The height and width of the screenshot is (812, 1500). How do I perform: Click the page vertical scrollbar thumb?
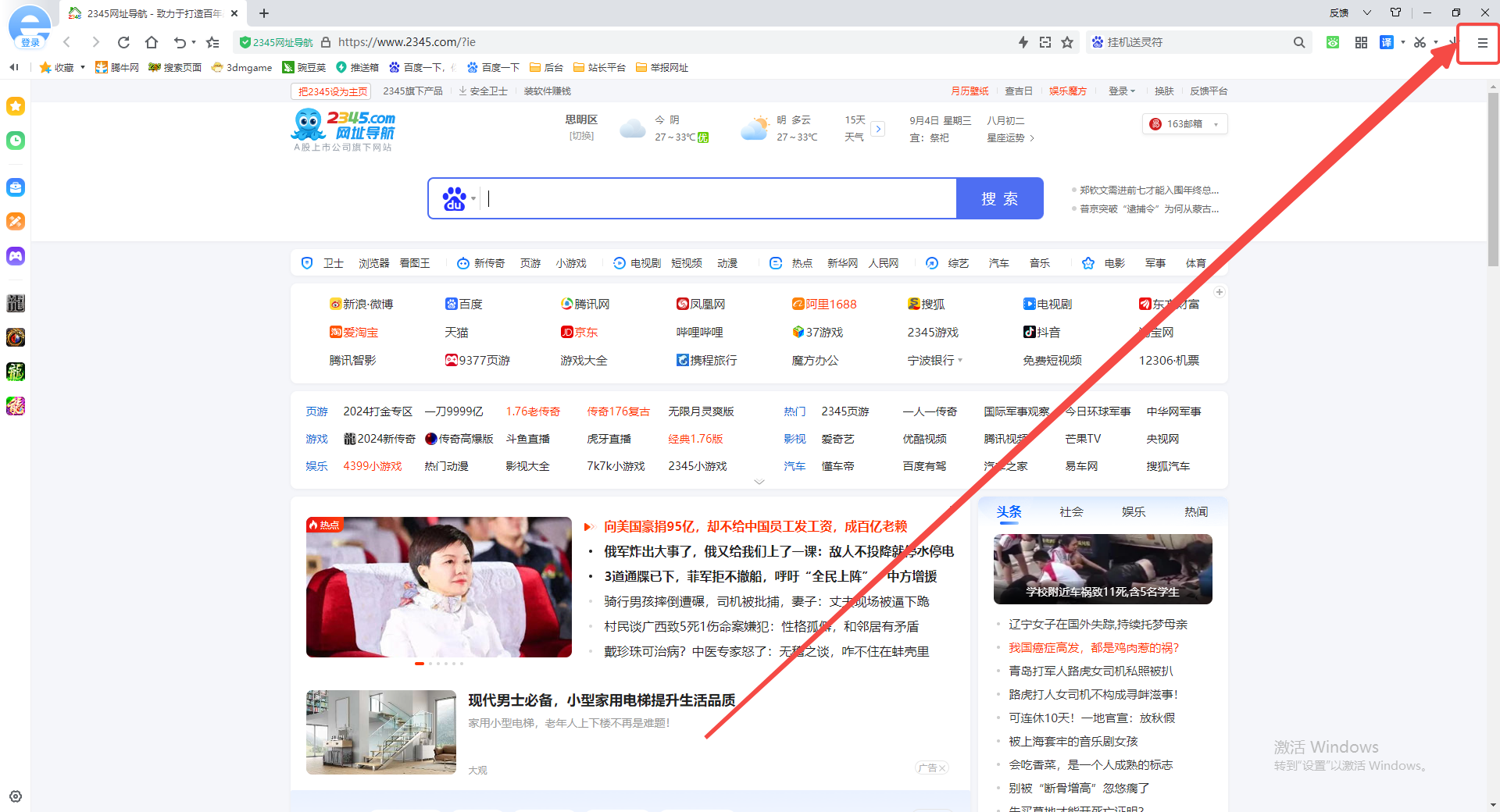click(1493, 180)
